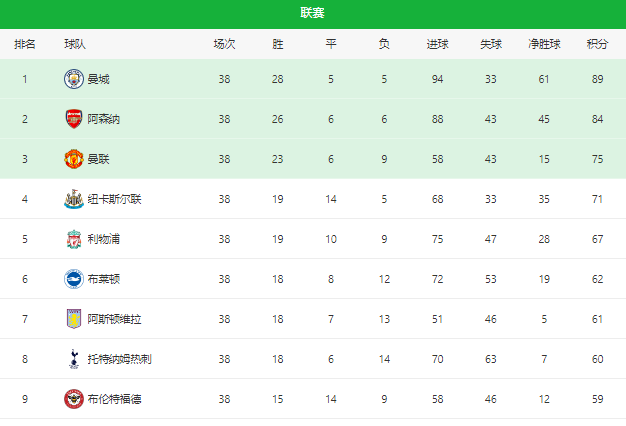Open the 纽卡斯尔联 team name
This screenshot has width=626, height=426.
115,199
